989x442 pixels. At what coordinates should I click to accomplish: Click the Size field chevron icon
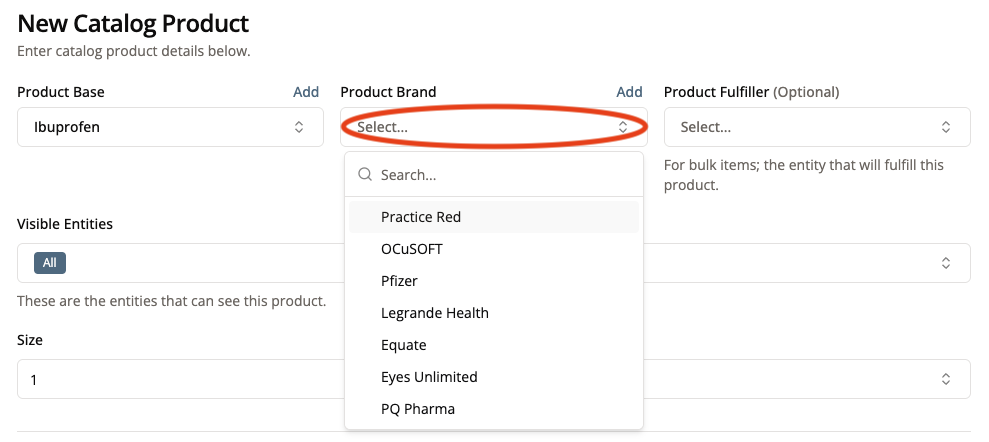click(946, 380)
